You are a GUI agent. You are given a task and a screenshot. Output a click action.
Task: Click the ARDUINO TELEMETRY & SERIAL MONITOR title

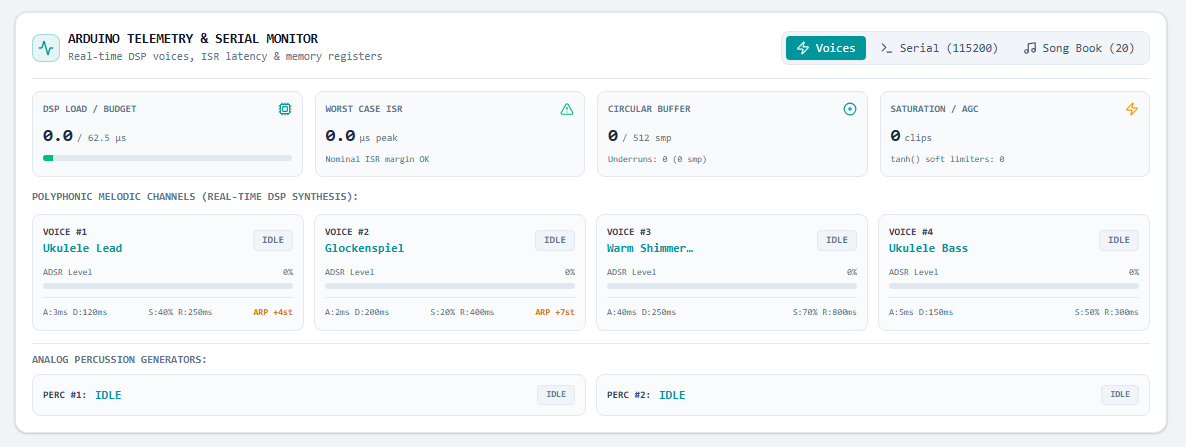click(193, 39)
